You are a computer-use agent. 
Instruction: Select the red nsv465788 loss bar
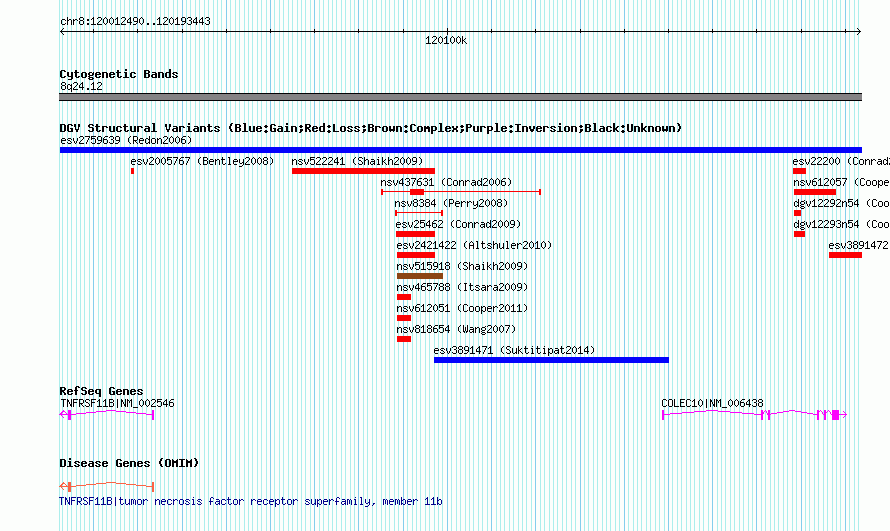click(404, 297)
